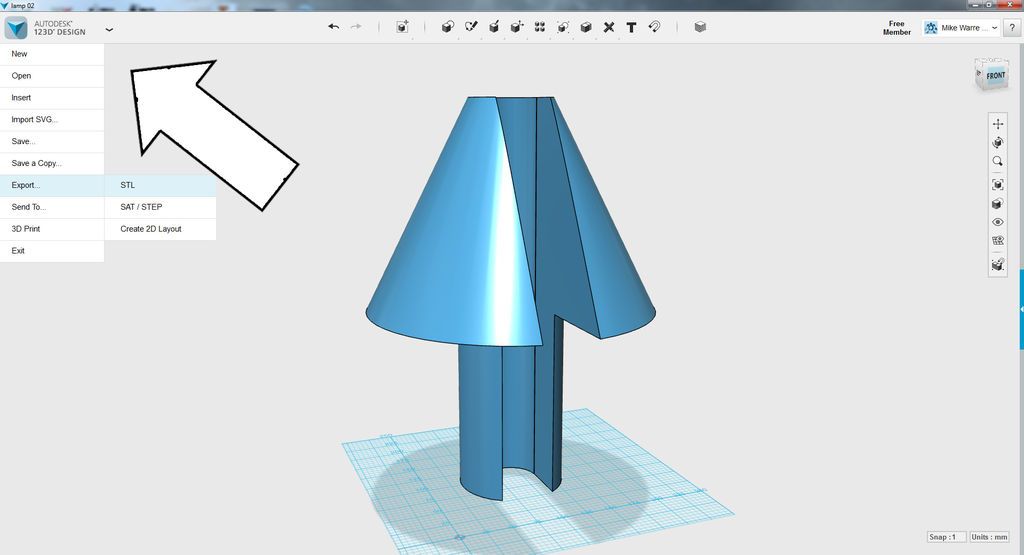Click the FRONT face of the view cube

coord(995,75)
